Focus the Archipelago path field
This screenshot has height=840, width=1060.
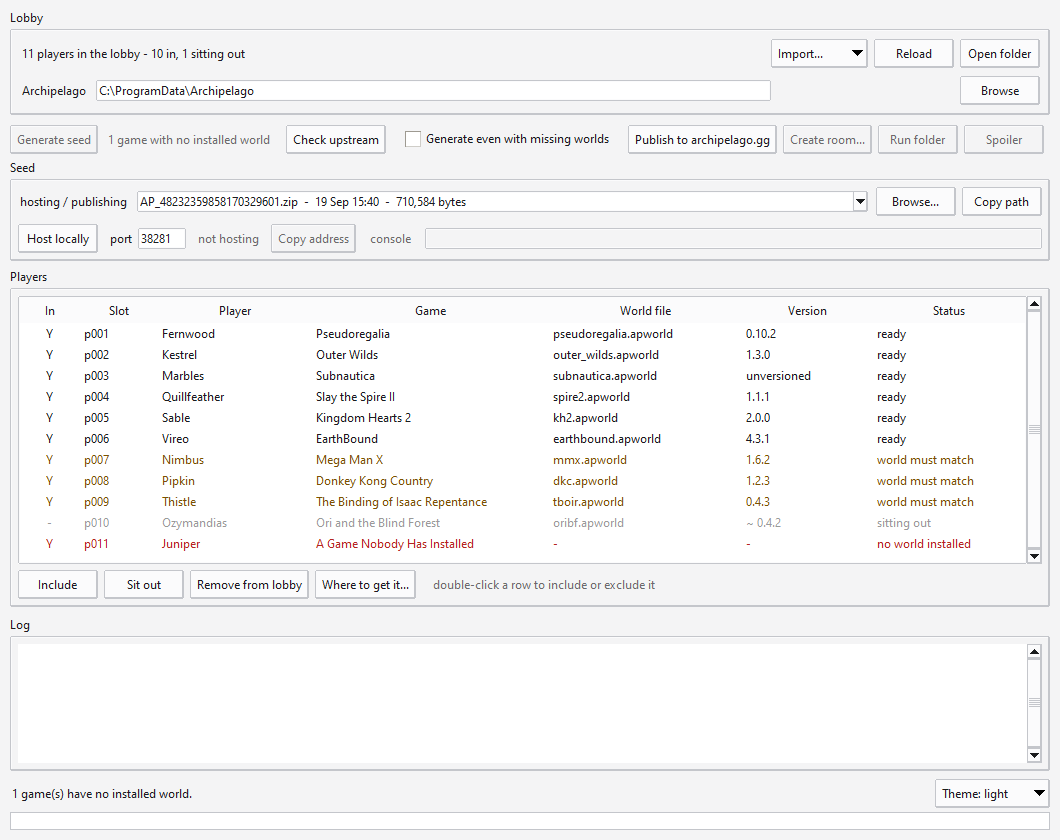[433, 91]
